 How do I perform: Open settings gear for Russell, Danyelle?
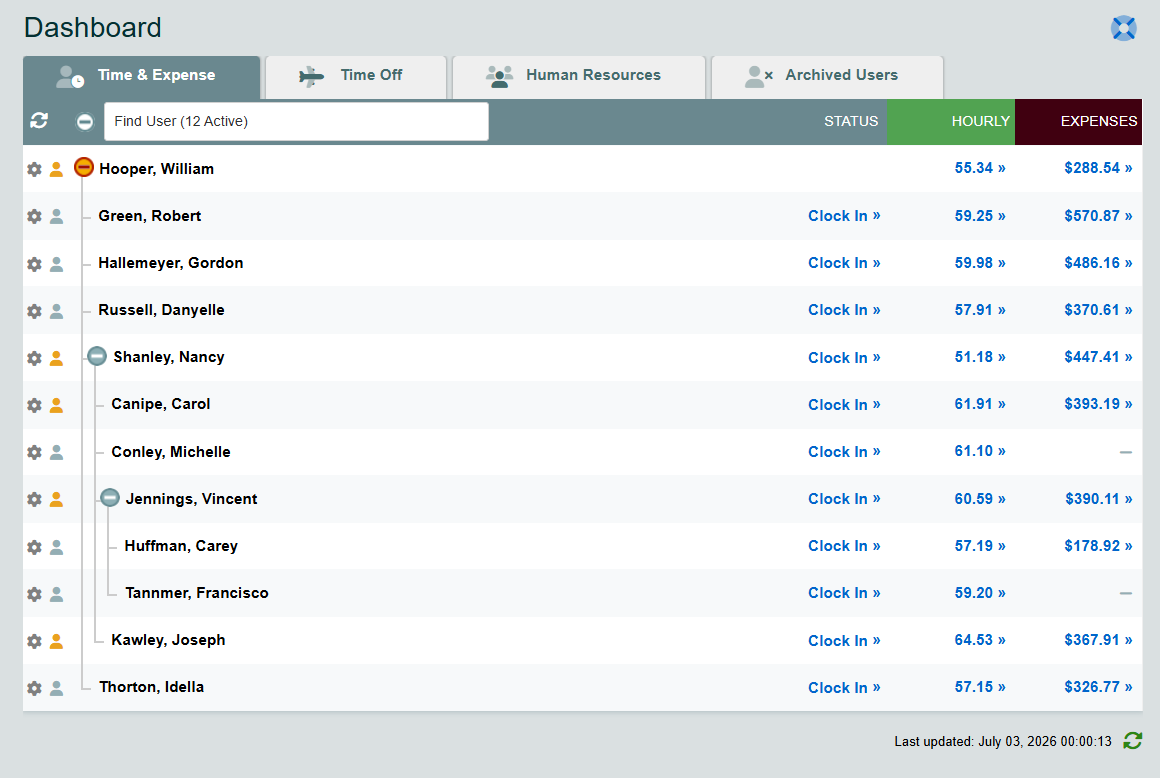pos(34,311)
